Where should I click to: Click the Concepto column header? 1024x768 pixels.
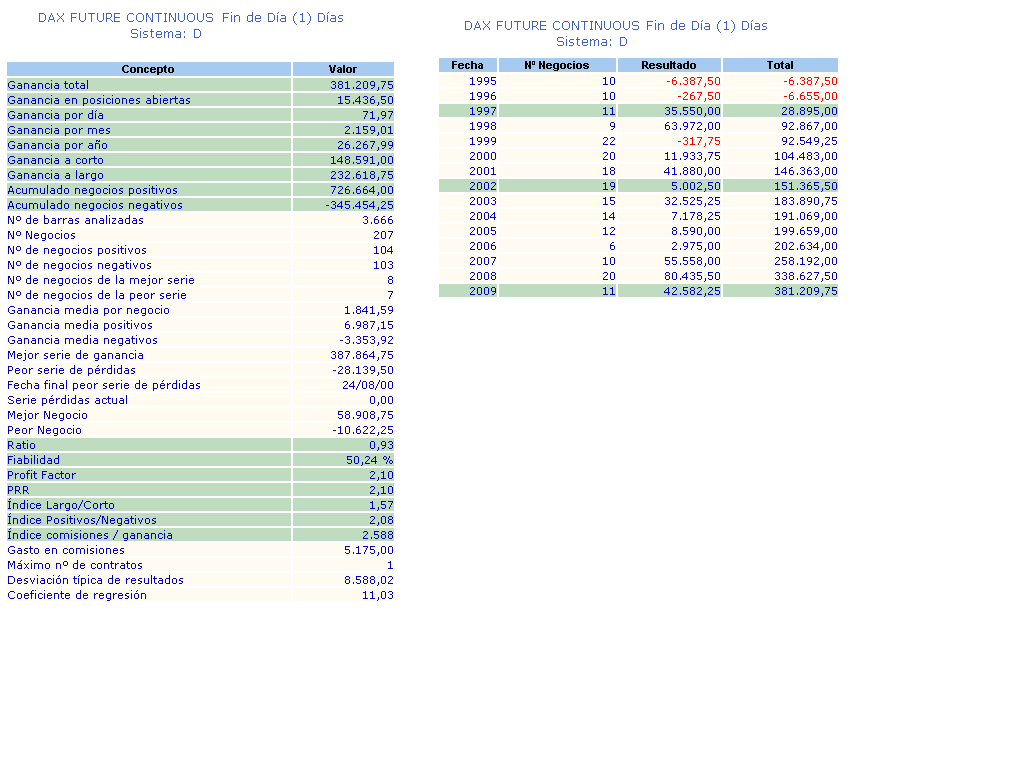click(x=148, y=69)
